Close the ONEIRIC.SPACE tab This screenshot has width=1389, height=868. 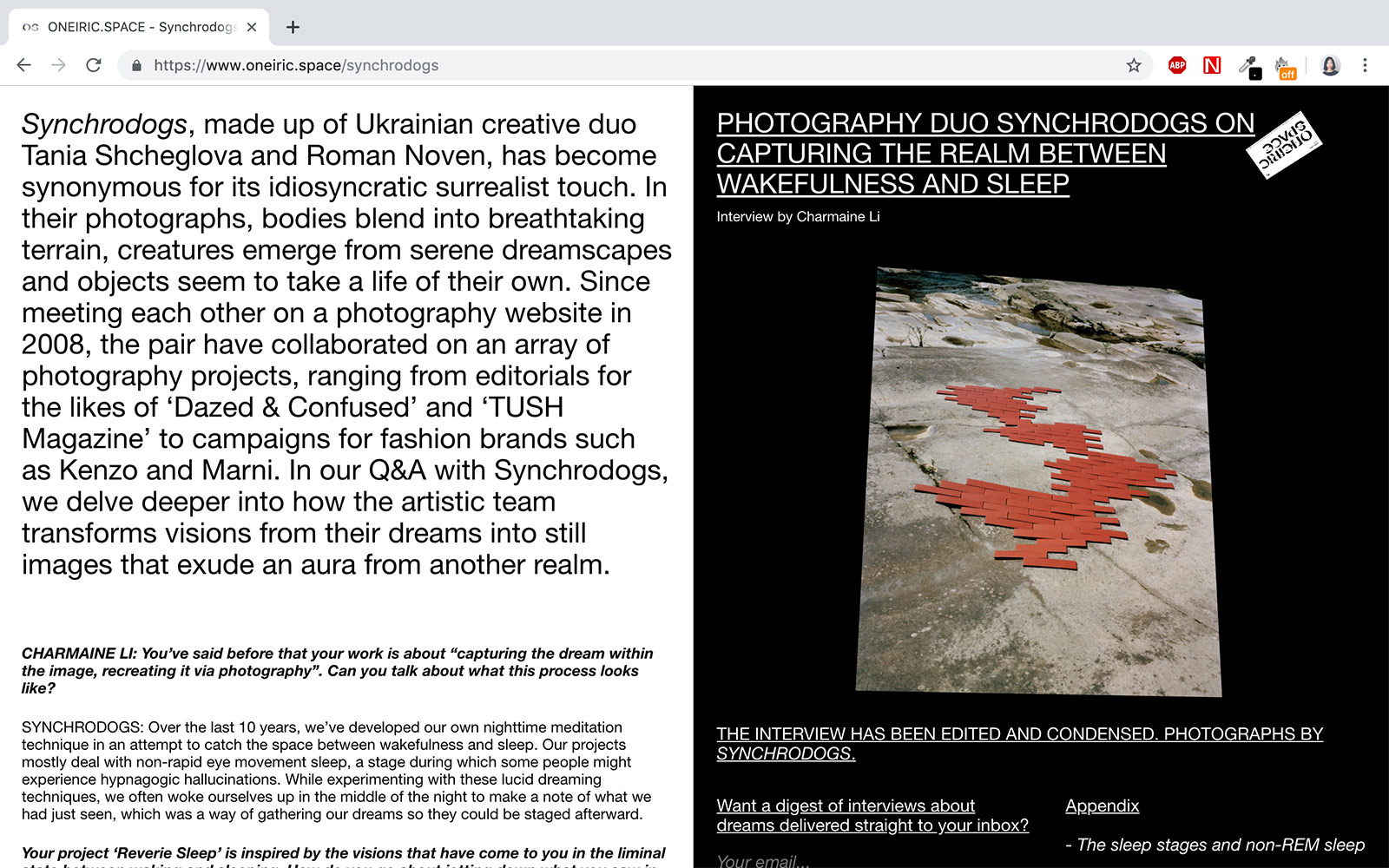252,27
